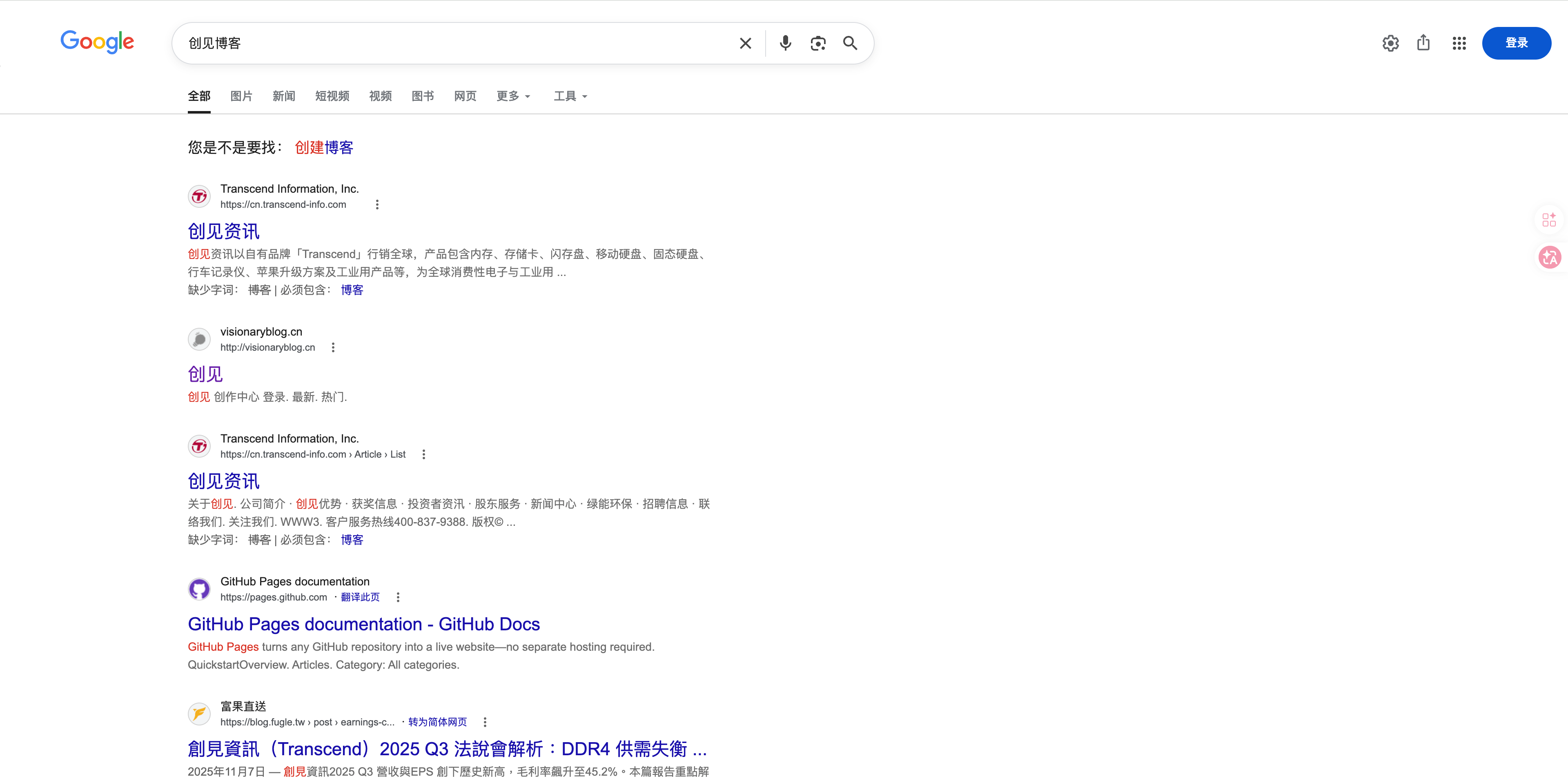Click 转为简体网页 for the fugle result

click(x=437, y=722)
